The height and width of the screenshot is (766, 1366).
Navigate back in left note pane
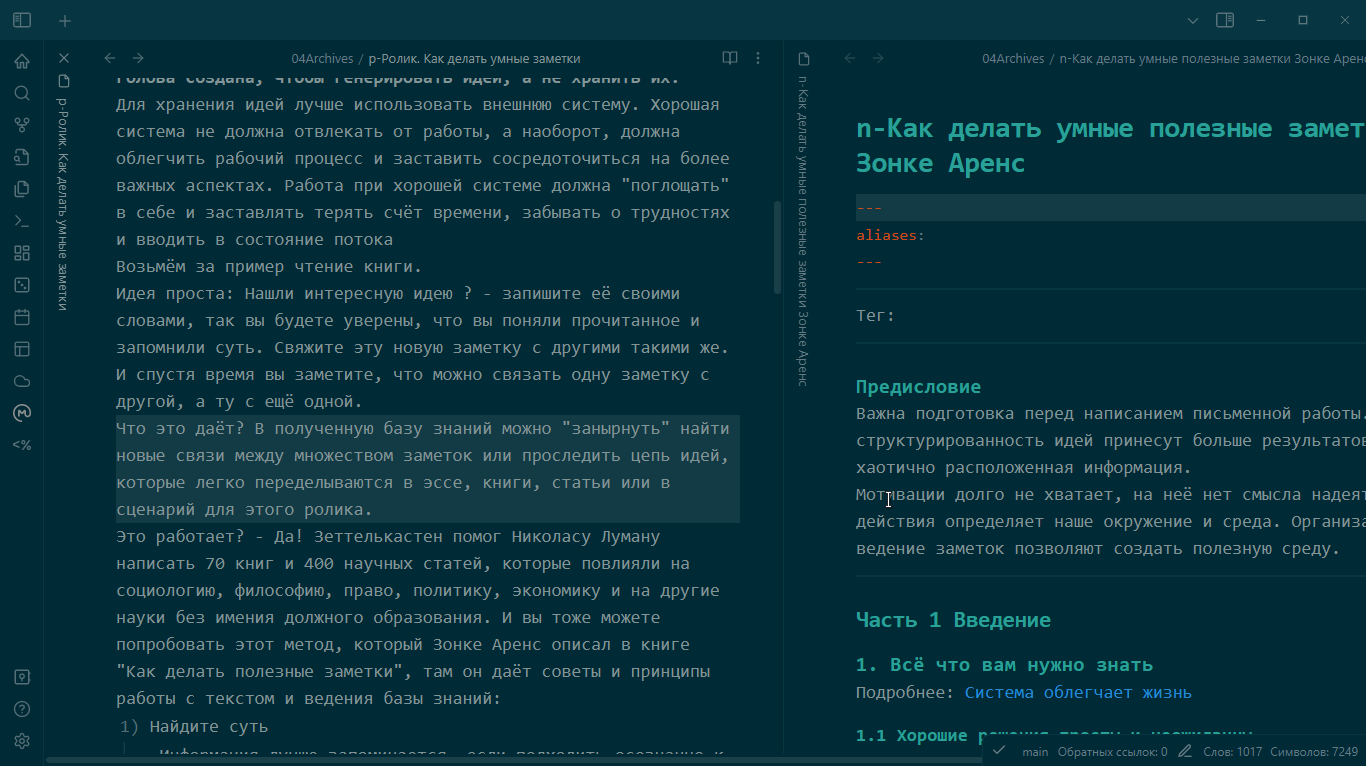pyautogui.click(x=110, y=58)
